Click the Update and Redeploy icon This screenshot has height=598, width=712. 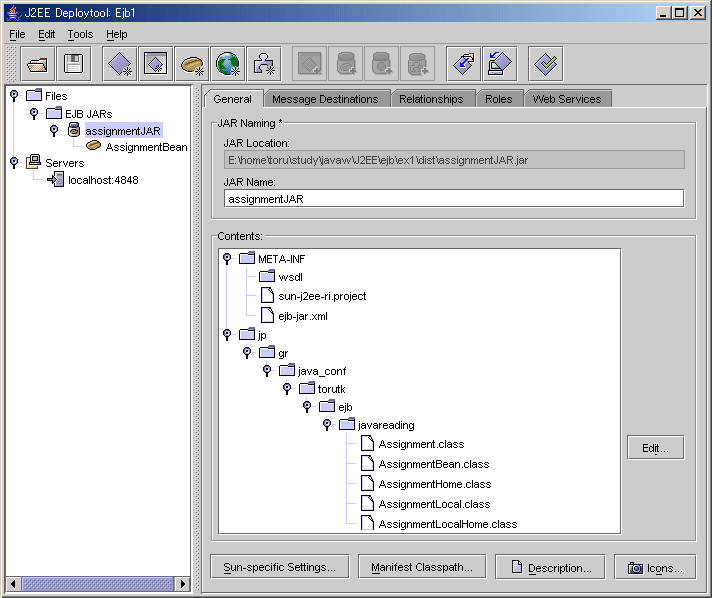(x=500, y=64)
